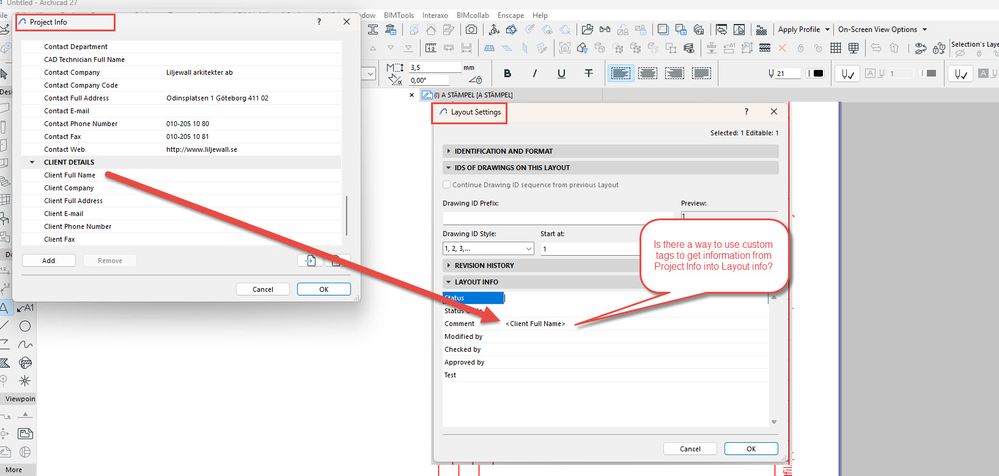Toggle strikethrough text formatting
Viewport: 999px width, 476px height.
589,74
